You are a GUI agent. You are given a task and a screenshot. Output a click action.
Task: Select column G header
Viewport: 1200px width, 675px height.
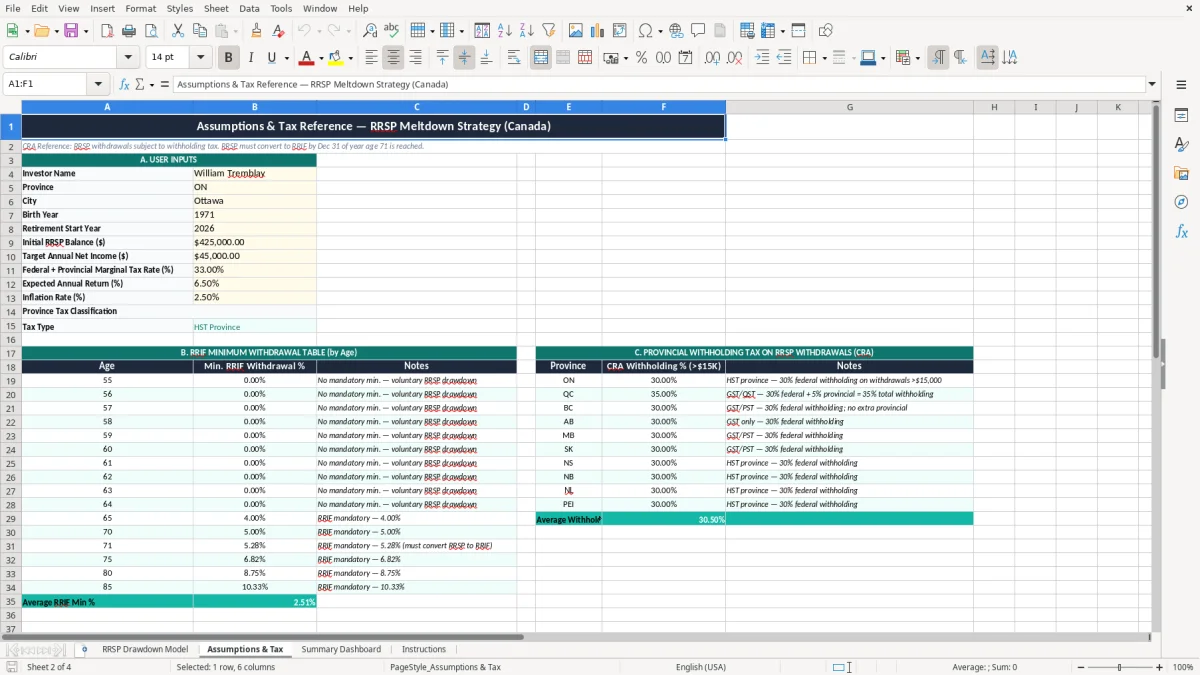tap(849, 107)
